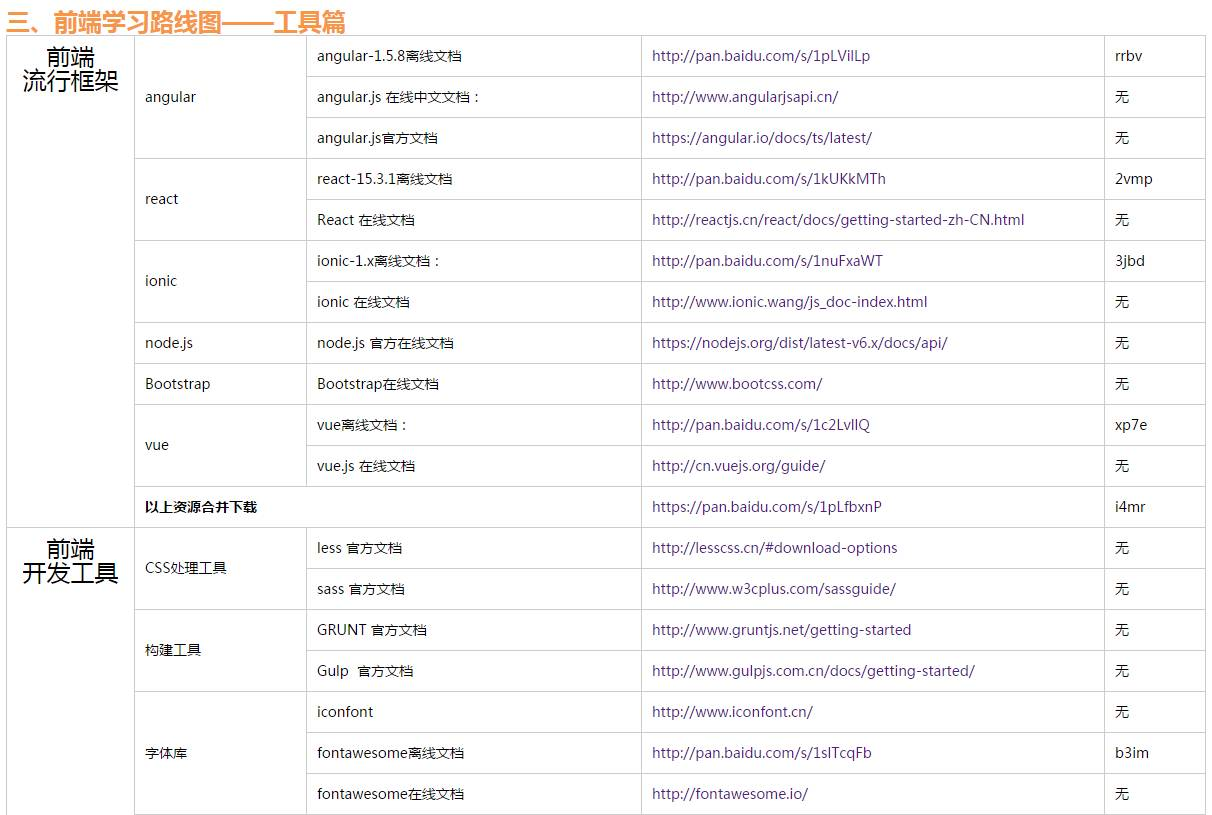
Task: Click the sass 官方文档 label
Action: click(361, 589)
